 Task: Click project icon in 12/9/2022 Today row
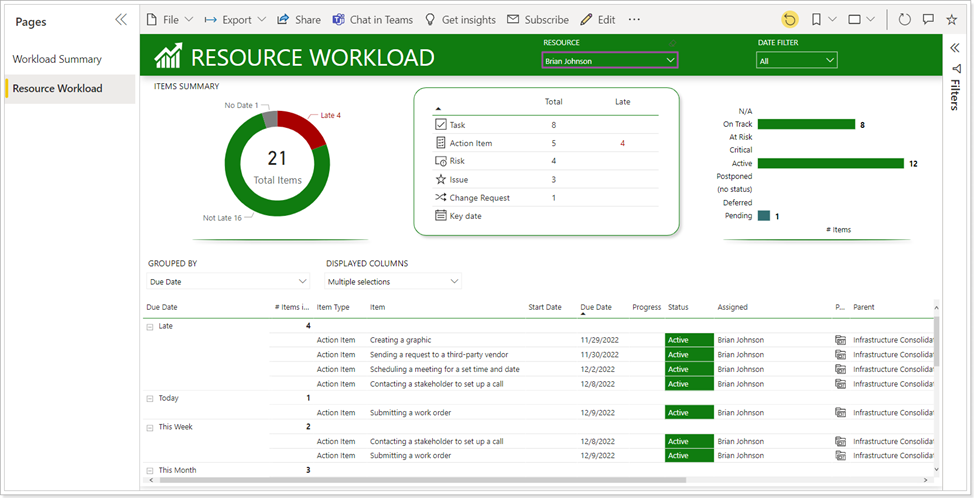[840, 412]
